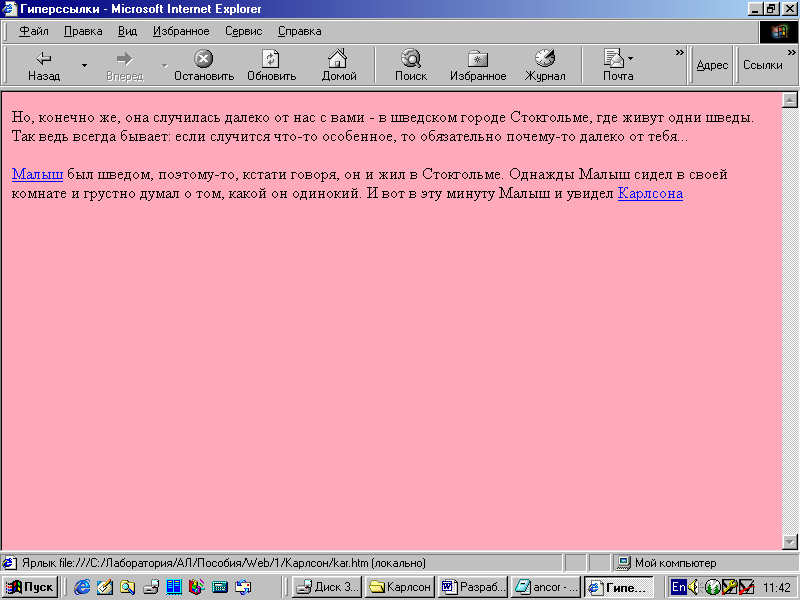This screenshot has height=600, width=800.
Task: Switch to ancor taskbar window
Action: coord(546,587)
